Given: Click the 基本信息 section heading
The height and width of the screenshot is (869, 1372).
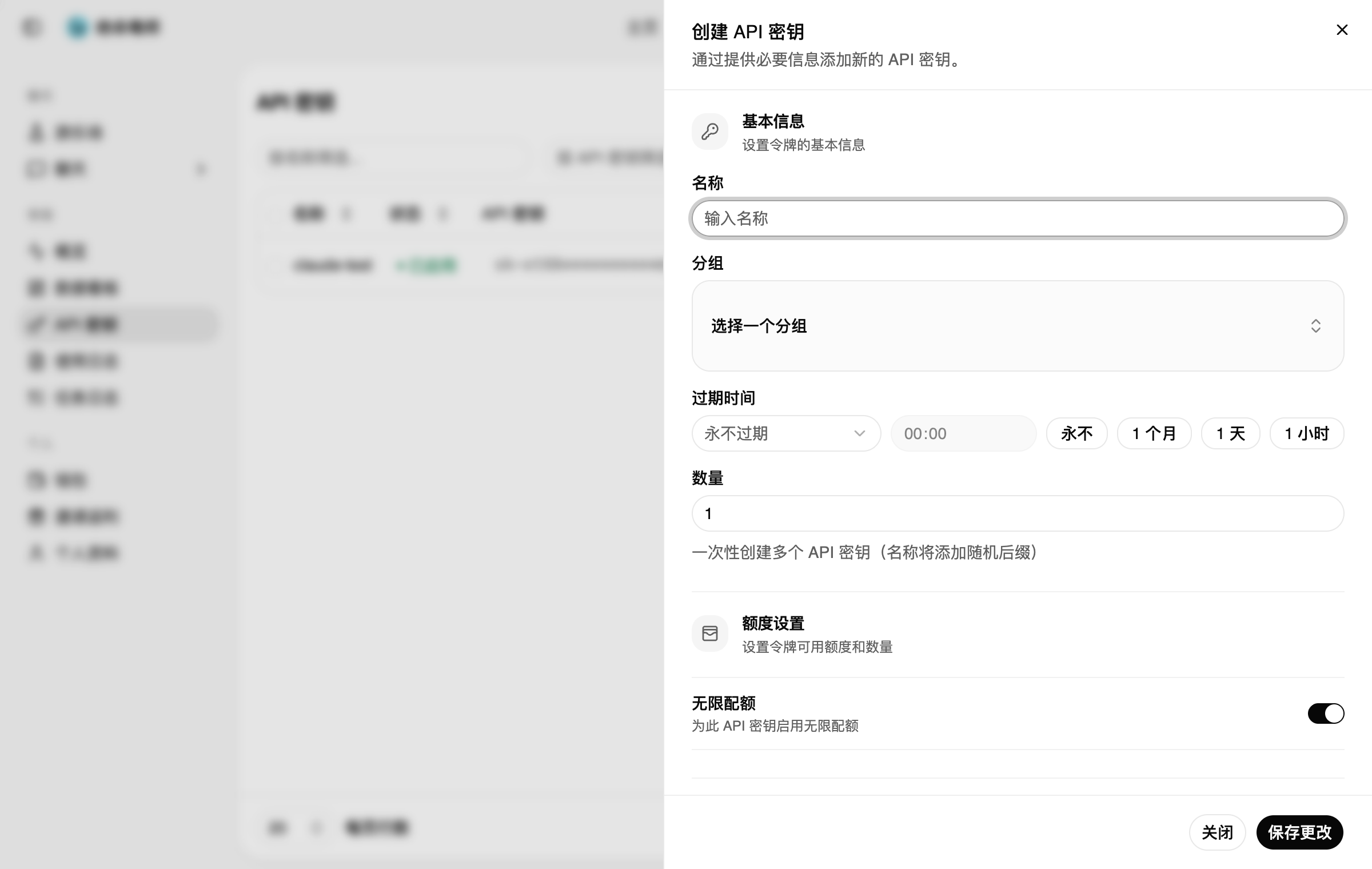Looking at the screenshot, I should coord(773,121).
